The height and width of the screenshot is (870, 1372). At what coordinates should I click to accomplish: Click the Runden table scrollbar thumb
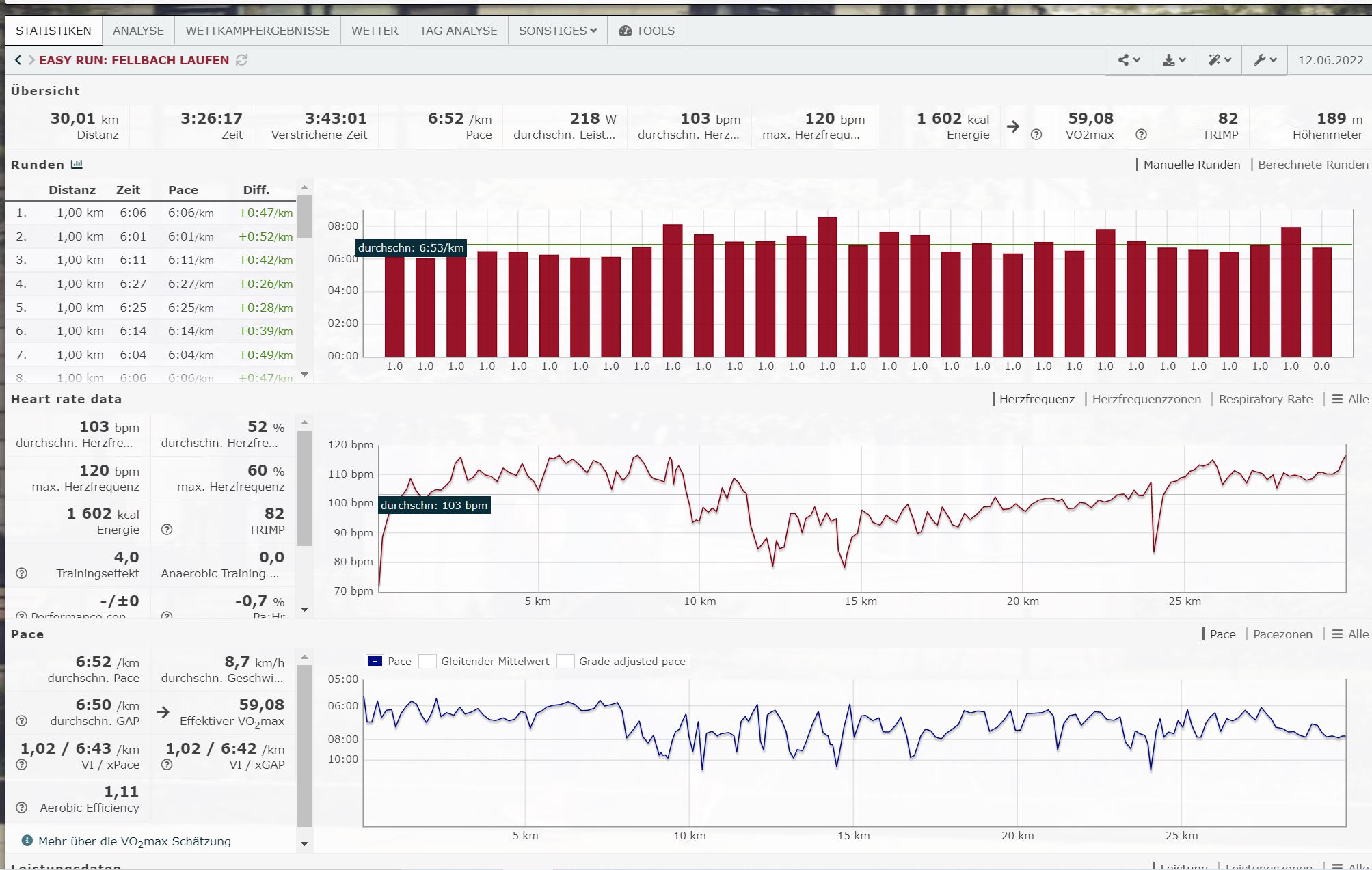[x=305, y=217]
